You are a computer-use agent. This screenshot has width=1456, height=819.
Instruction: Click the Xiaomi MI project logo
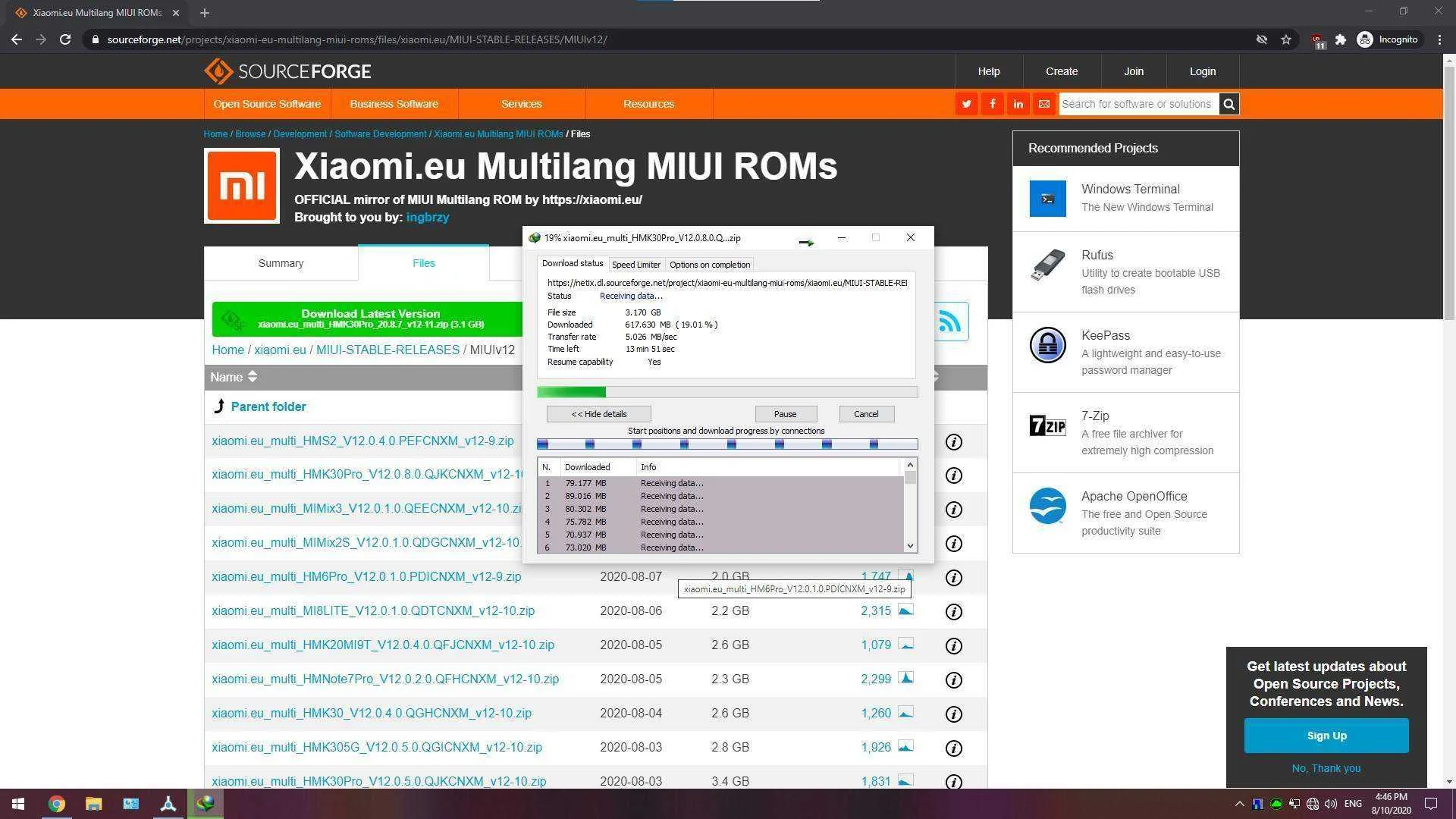[x=242, y=186]
